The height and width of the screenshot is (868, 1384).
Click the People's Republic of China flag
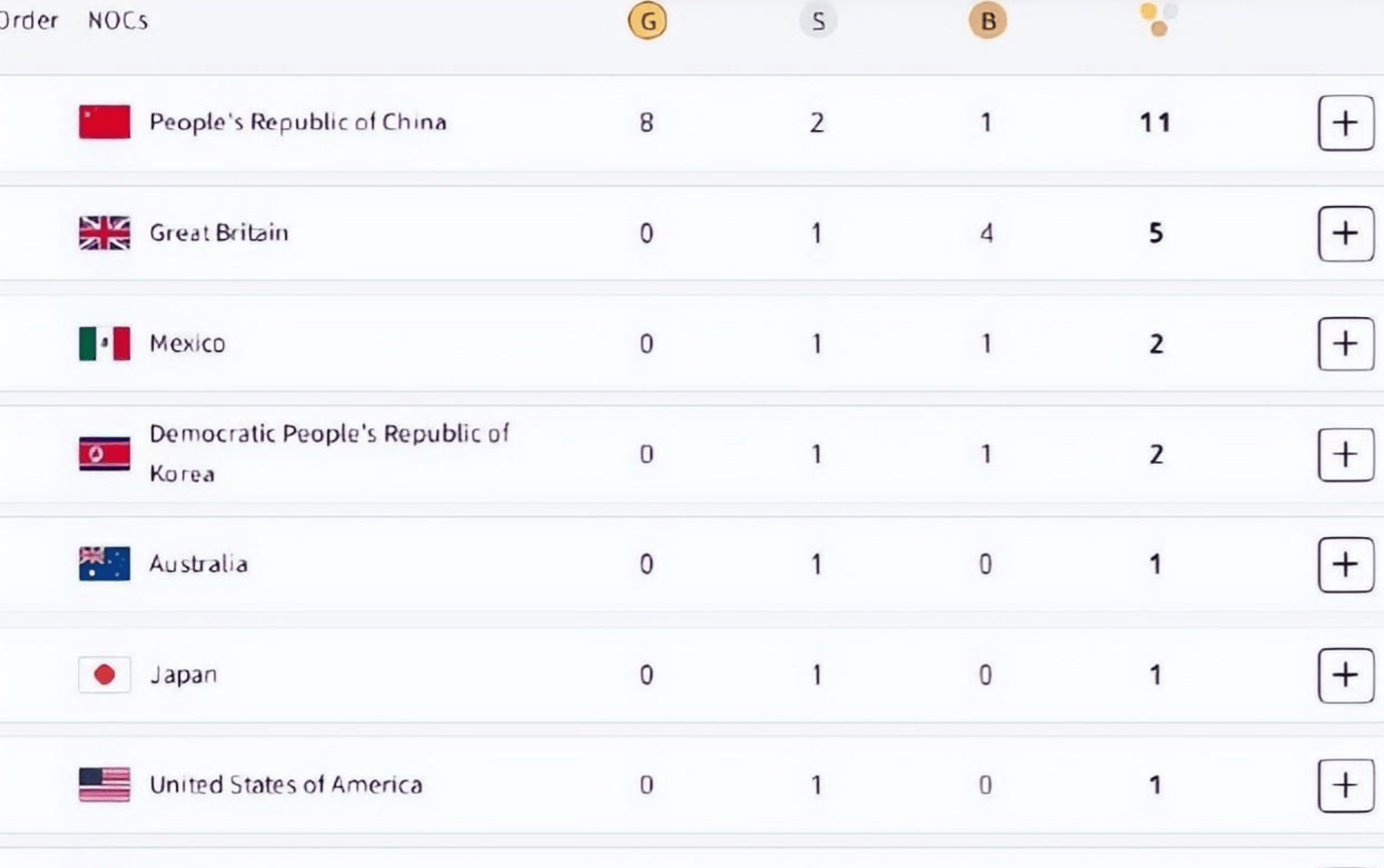(x=105, y=122)
